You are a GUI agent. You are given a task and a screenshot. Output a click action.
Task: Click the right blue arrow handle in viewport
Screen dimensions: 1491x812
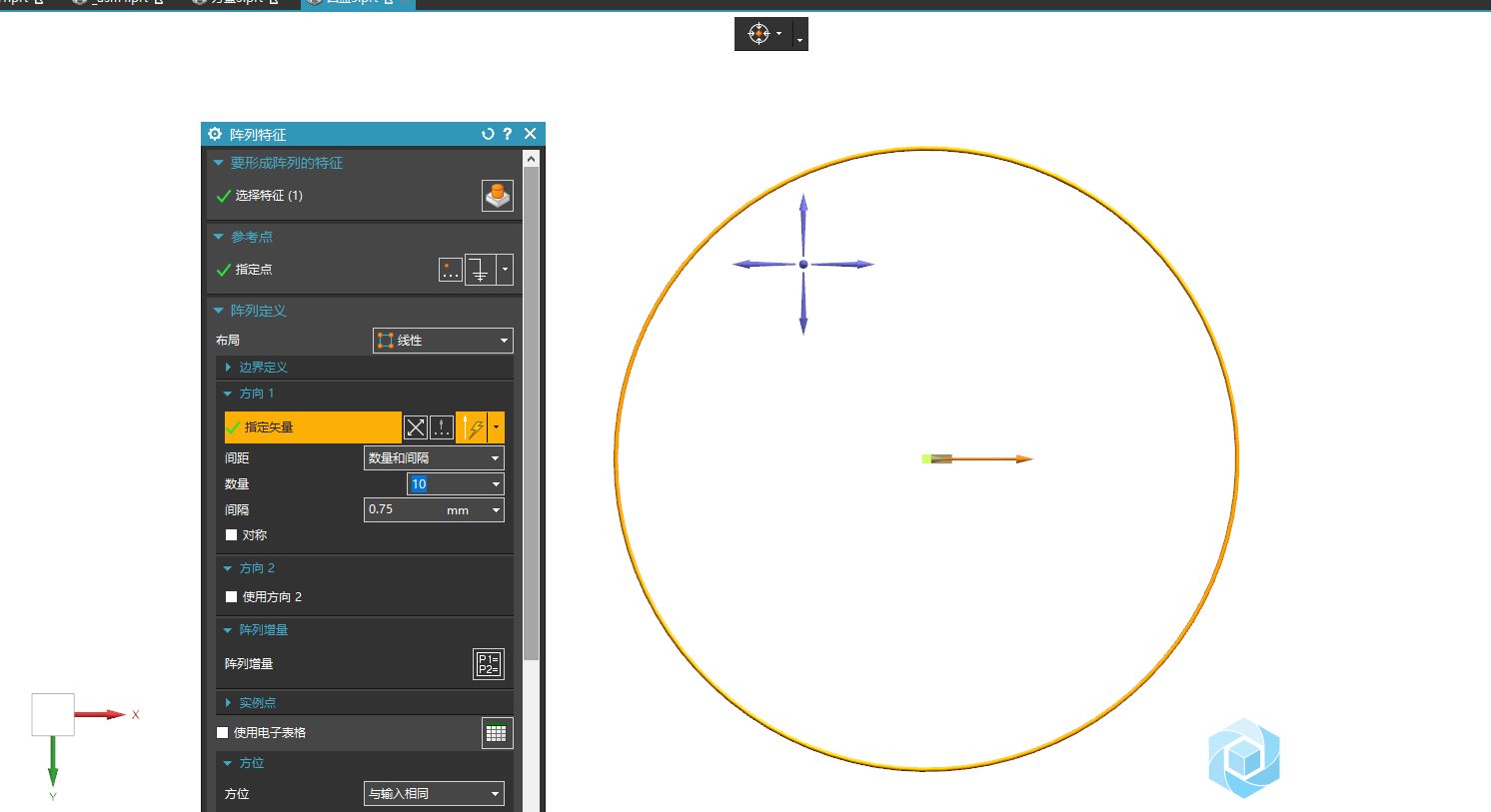tap(842, 265)
